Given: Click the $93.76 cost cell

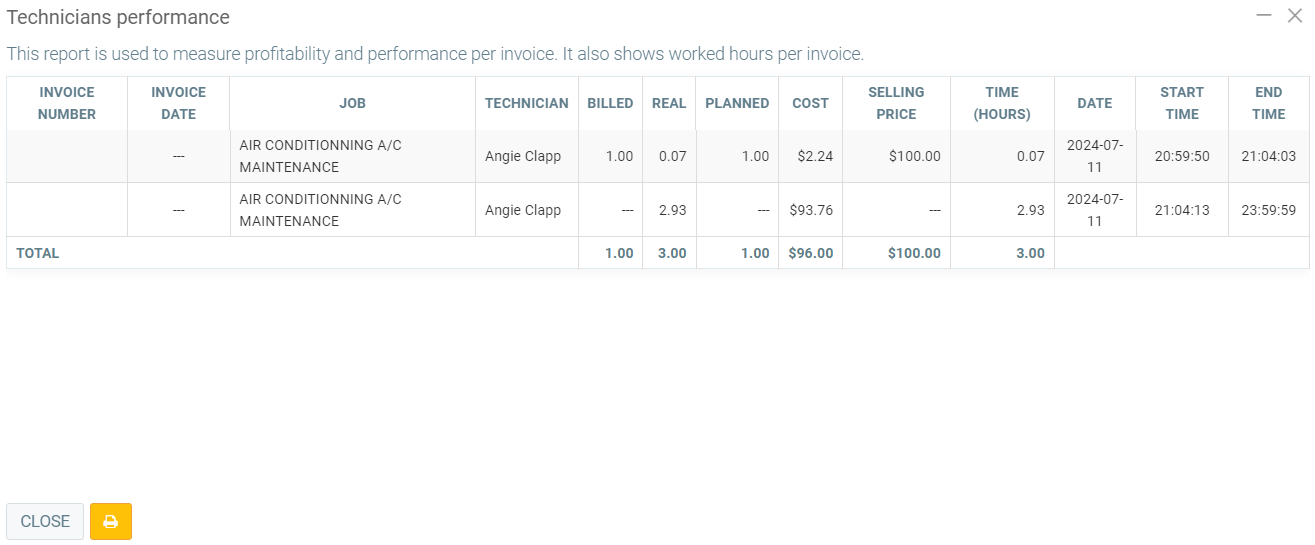Looking at the screenshot, I should 810,210.
